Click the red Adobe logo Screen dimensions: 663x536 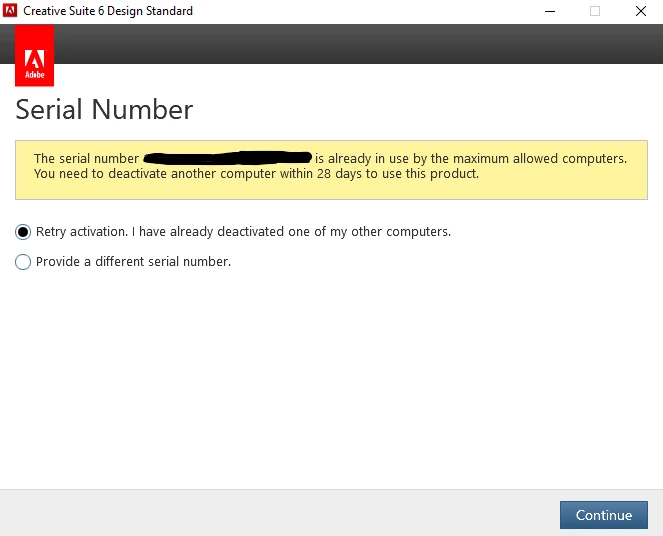click(34, 55)
